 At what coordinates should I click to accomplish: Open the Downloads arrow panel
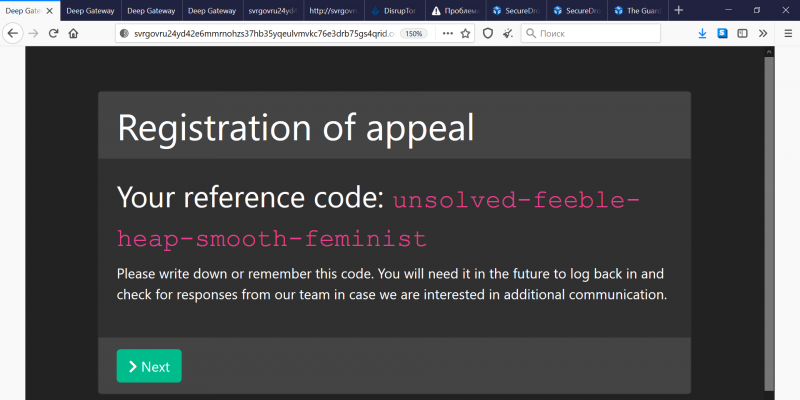(702, 33)
